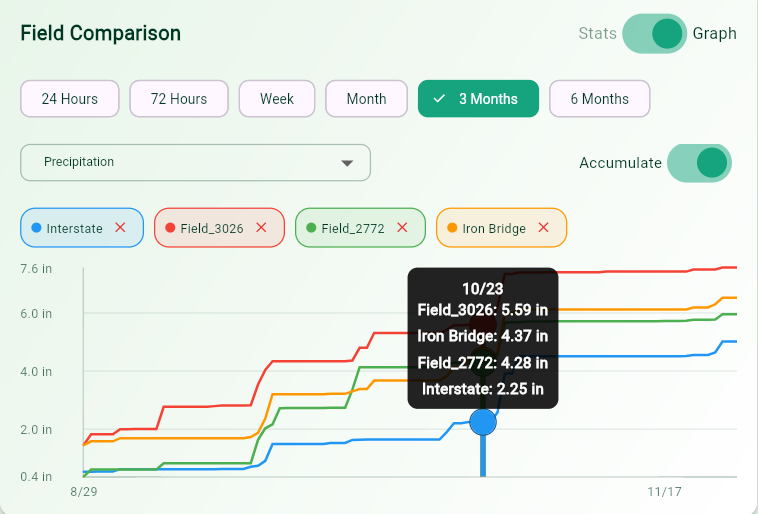The image size is (758, 514).
Task: Click the red dot on Field_3026 chip
Action: [170, 228]
